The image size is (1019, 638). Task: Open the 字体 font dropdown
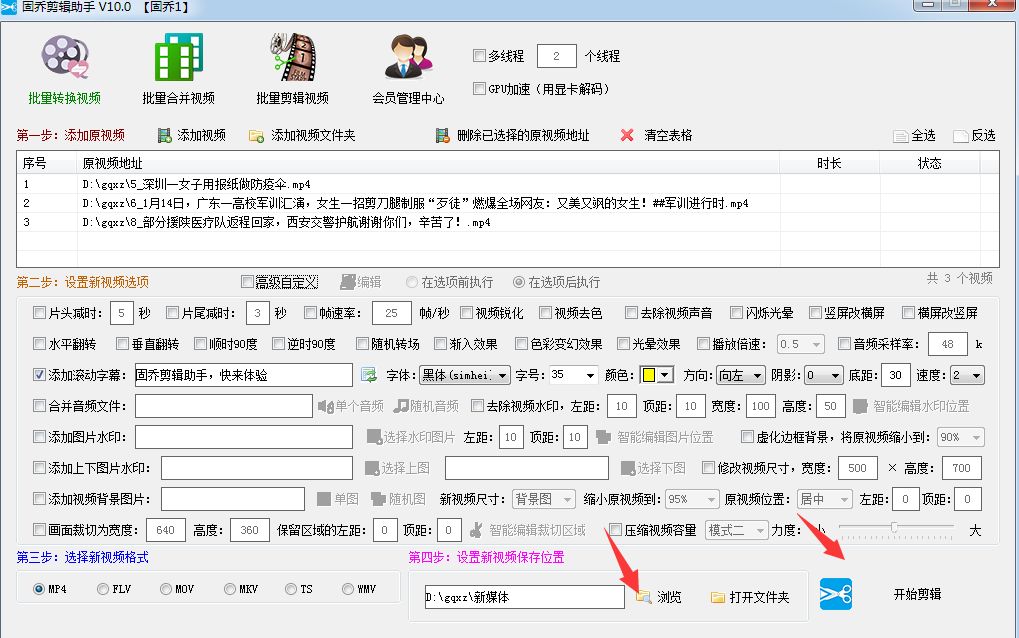coord(465,375)
